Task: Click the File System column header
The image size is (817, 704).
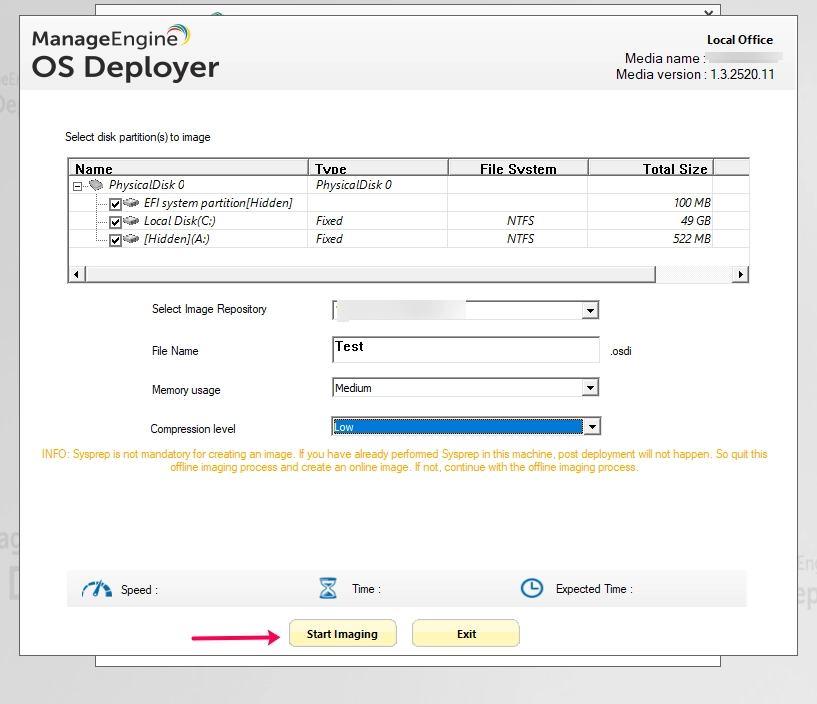Action: [x=518, y=168]
